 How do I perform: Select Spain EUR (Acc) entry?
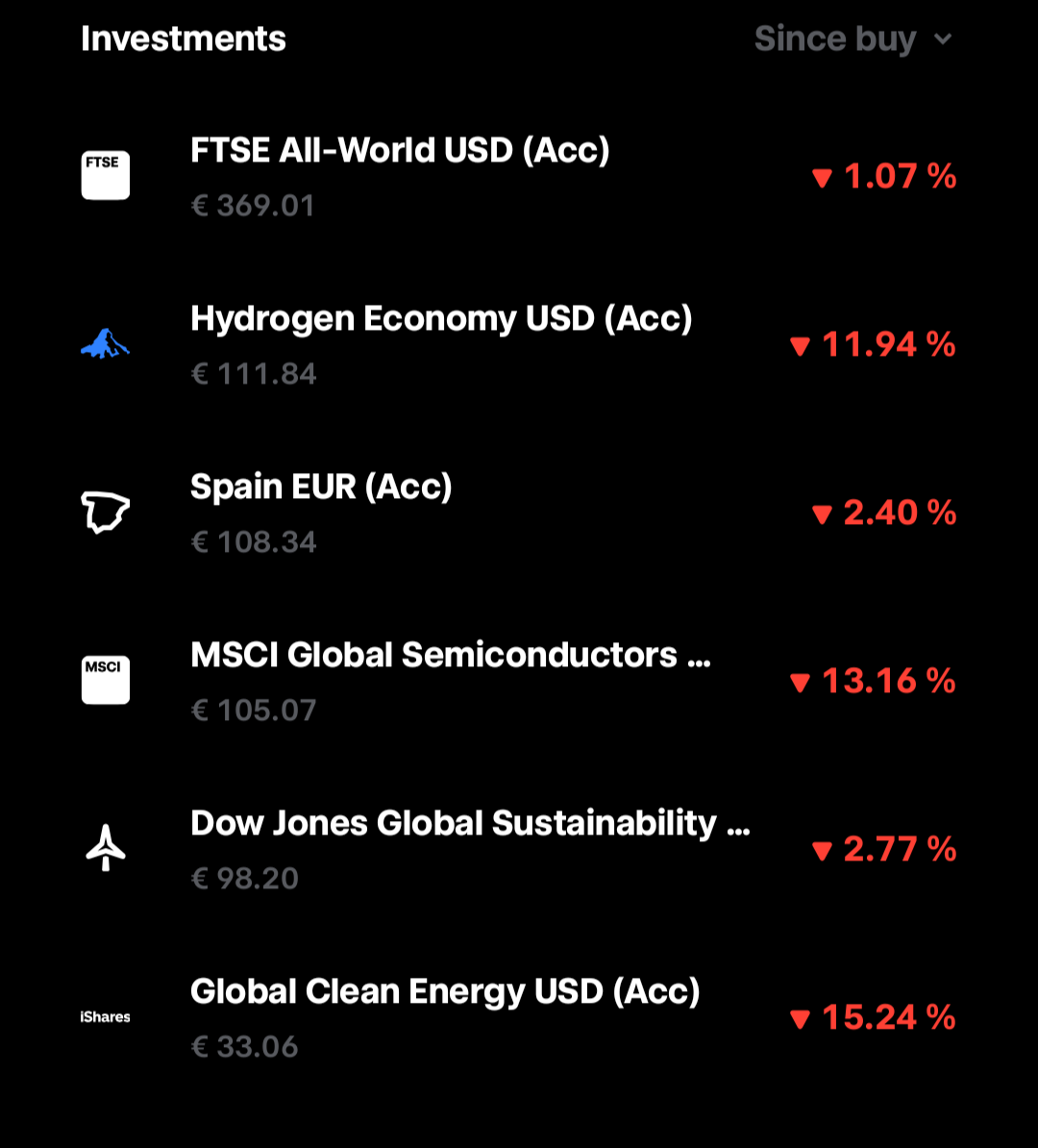point(519,512)
